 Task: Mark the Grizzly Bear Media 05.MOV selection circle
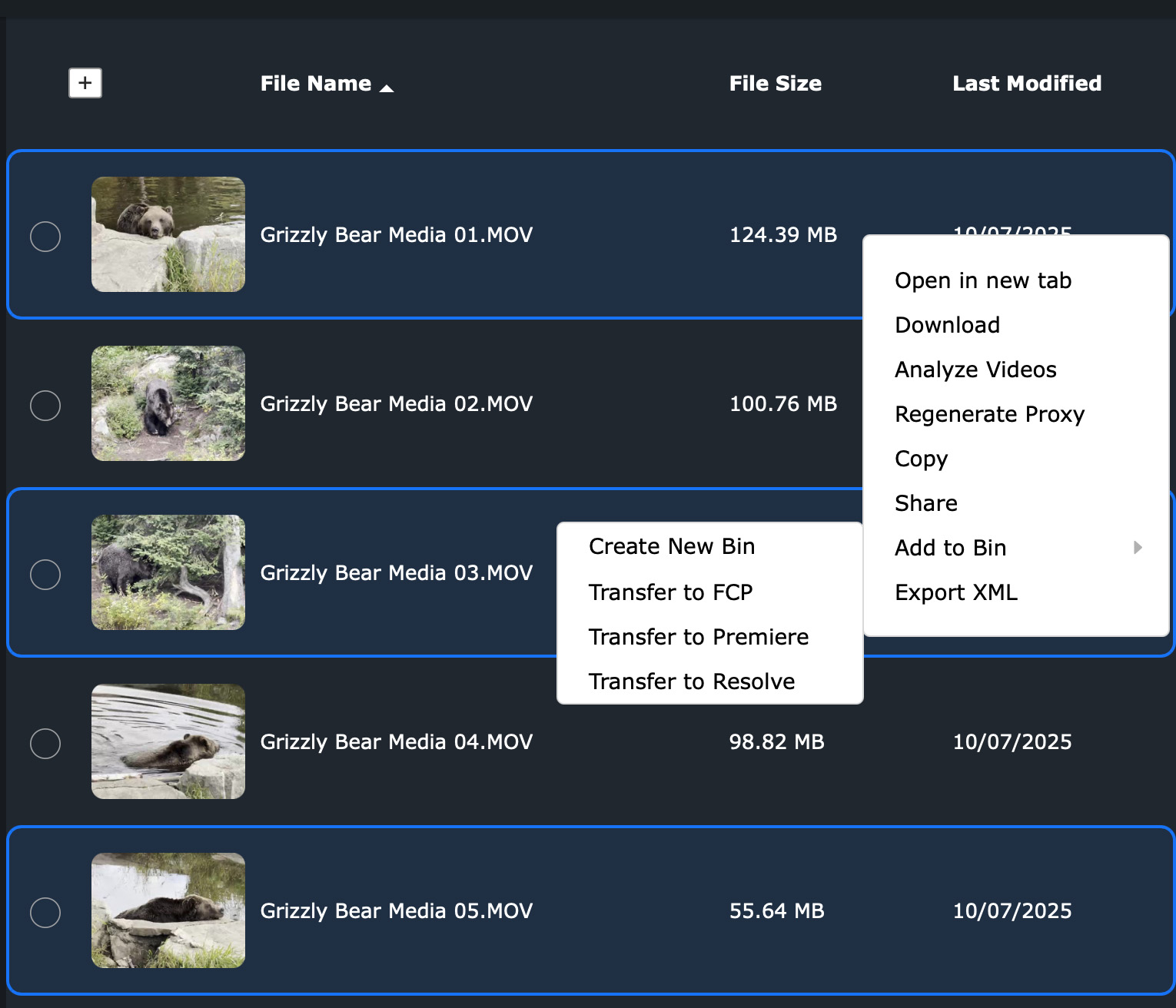(45, 912)
